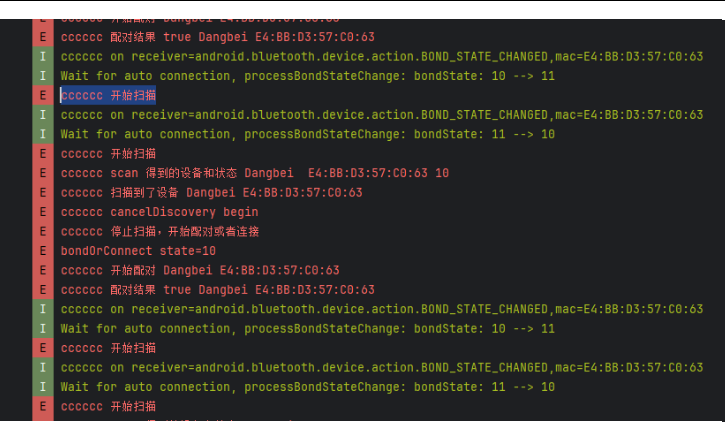Viewport: 725px width, 428px height.
Task: Click the E level icon beside 'cancelDiscovery begin'
Action: [x=43, y=212]
